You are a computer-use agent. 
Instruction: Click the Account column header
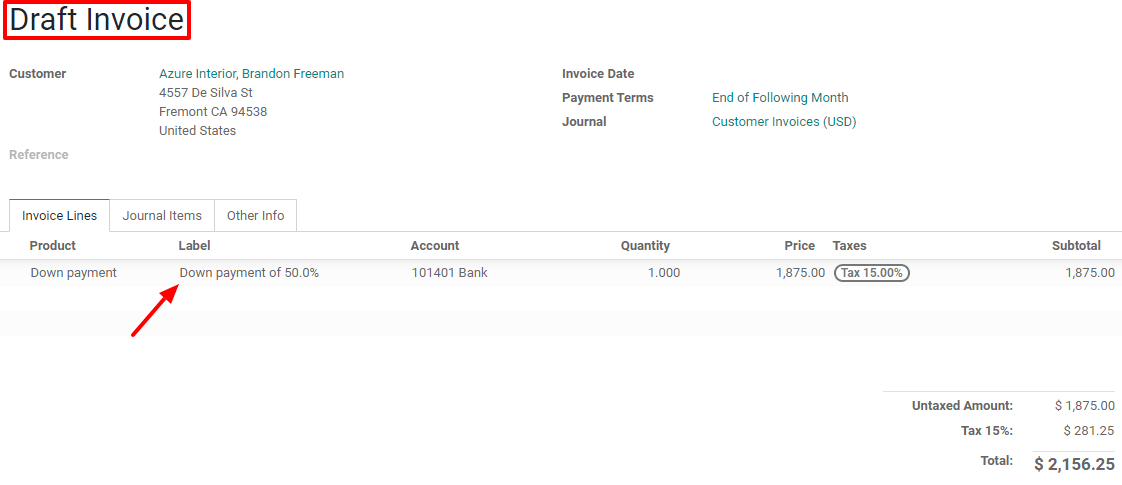click(x=435, y=246)
